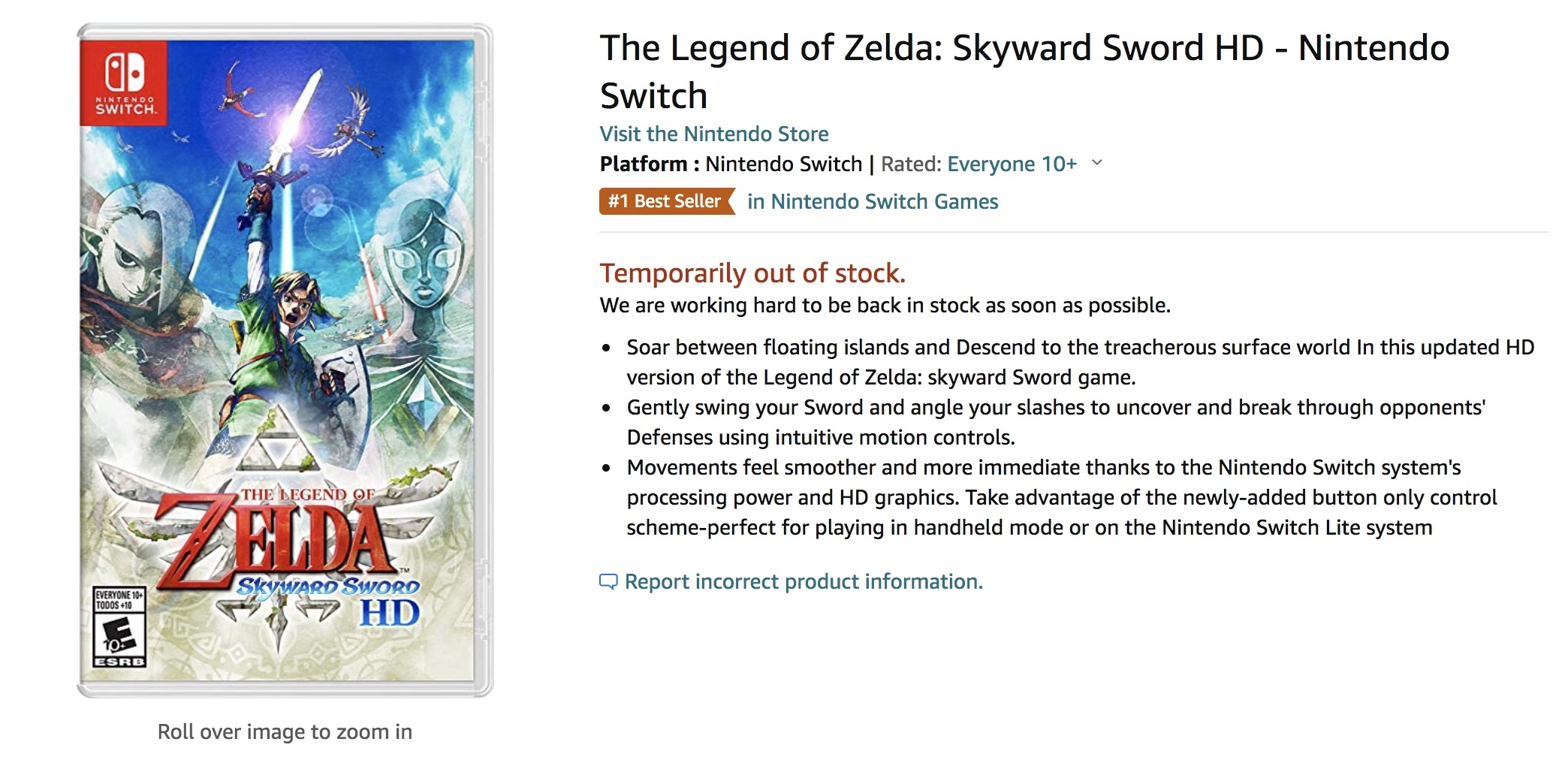Open the Visit the Nintendo Store link
The height and width of the screenshot is (775, 1568).
coord(714,134)
